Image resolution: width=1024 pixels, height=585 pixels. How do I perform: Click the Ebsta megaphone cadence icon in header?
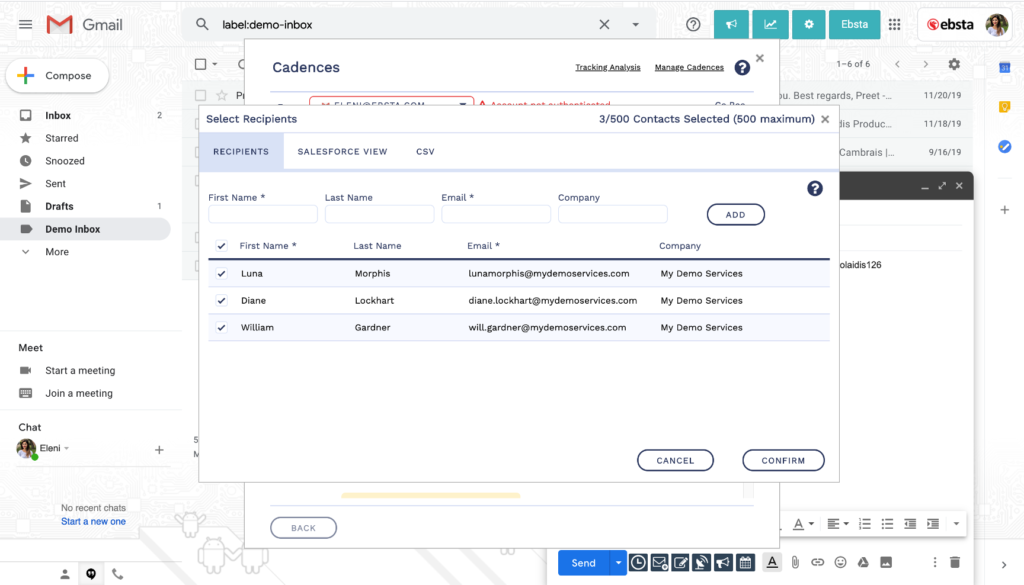(x=731, y=25)
